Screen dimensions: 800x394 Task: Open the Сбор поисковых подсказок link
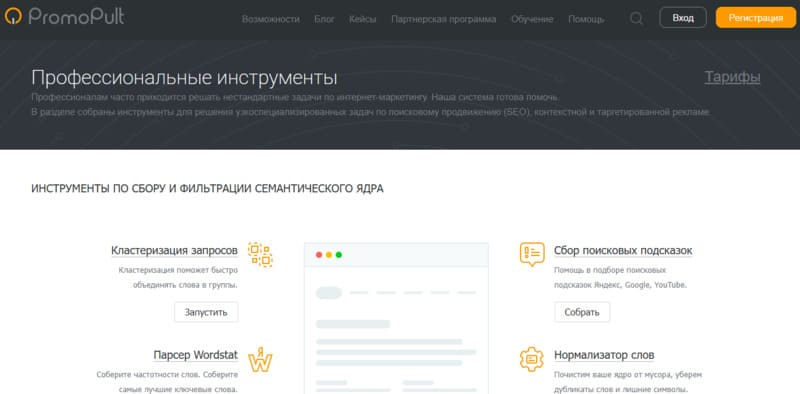(623, 251)
